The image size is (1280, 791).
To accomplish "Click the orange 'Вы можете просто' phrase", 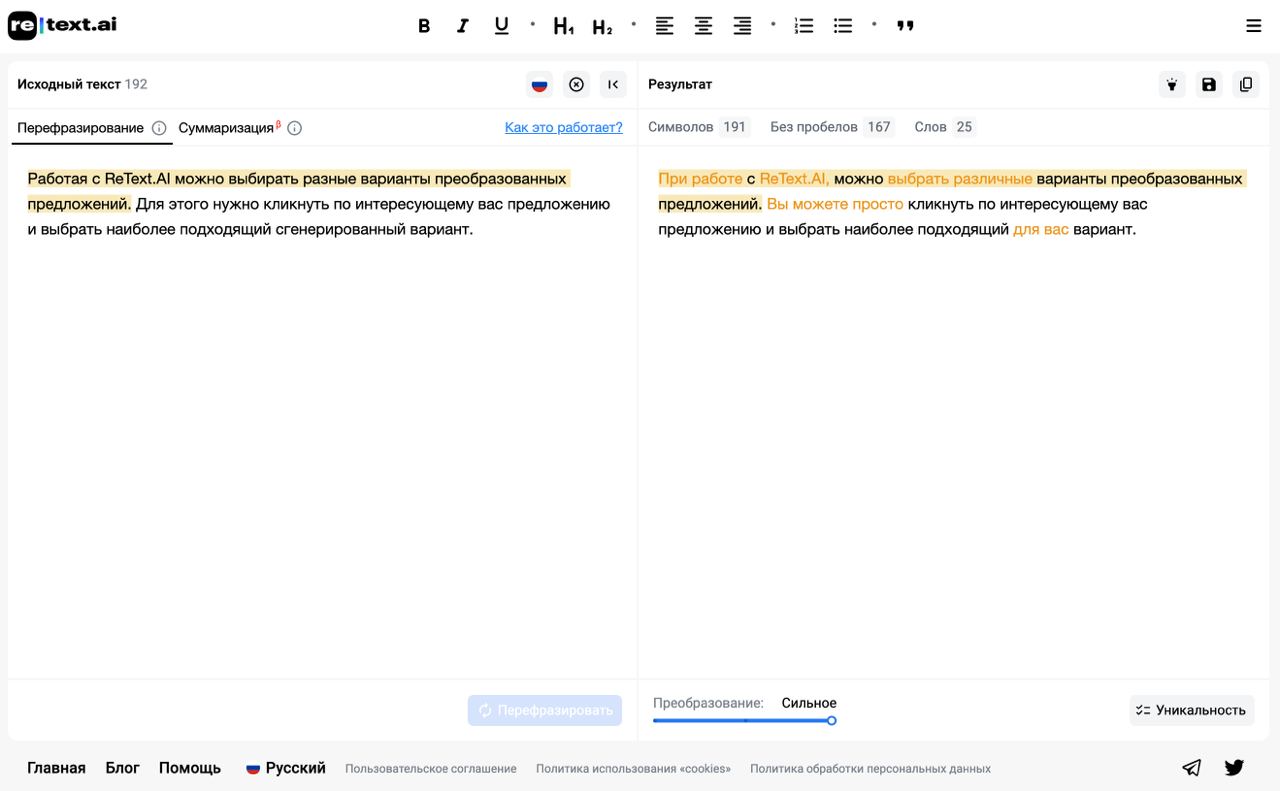I will click(835, 204).
